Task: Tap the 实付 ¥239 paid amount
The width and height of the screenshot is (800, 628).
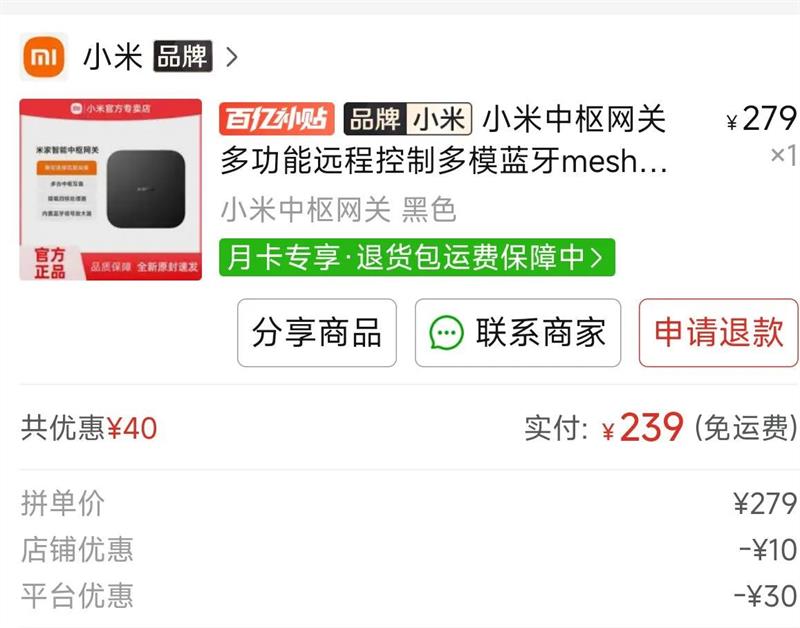Action: [x=661, y=427]
